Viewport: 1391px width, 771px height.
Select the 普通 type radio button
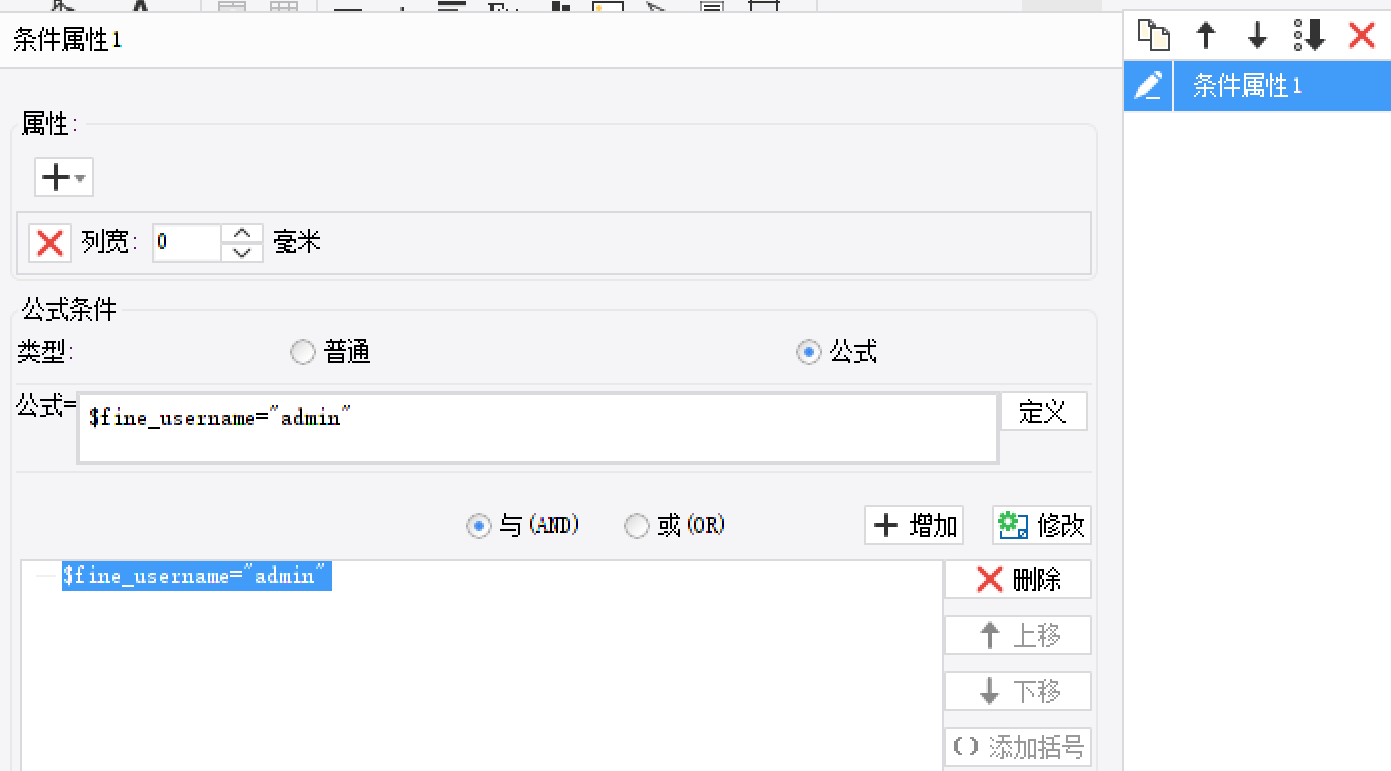pyautogui.click(x=302, y=352)
